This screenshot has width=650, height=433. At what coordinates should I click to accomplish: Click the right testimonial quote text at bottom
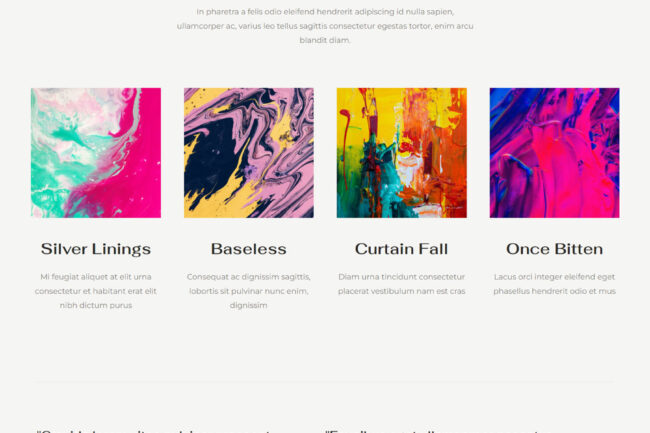click(x=435, y=431)
